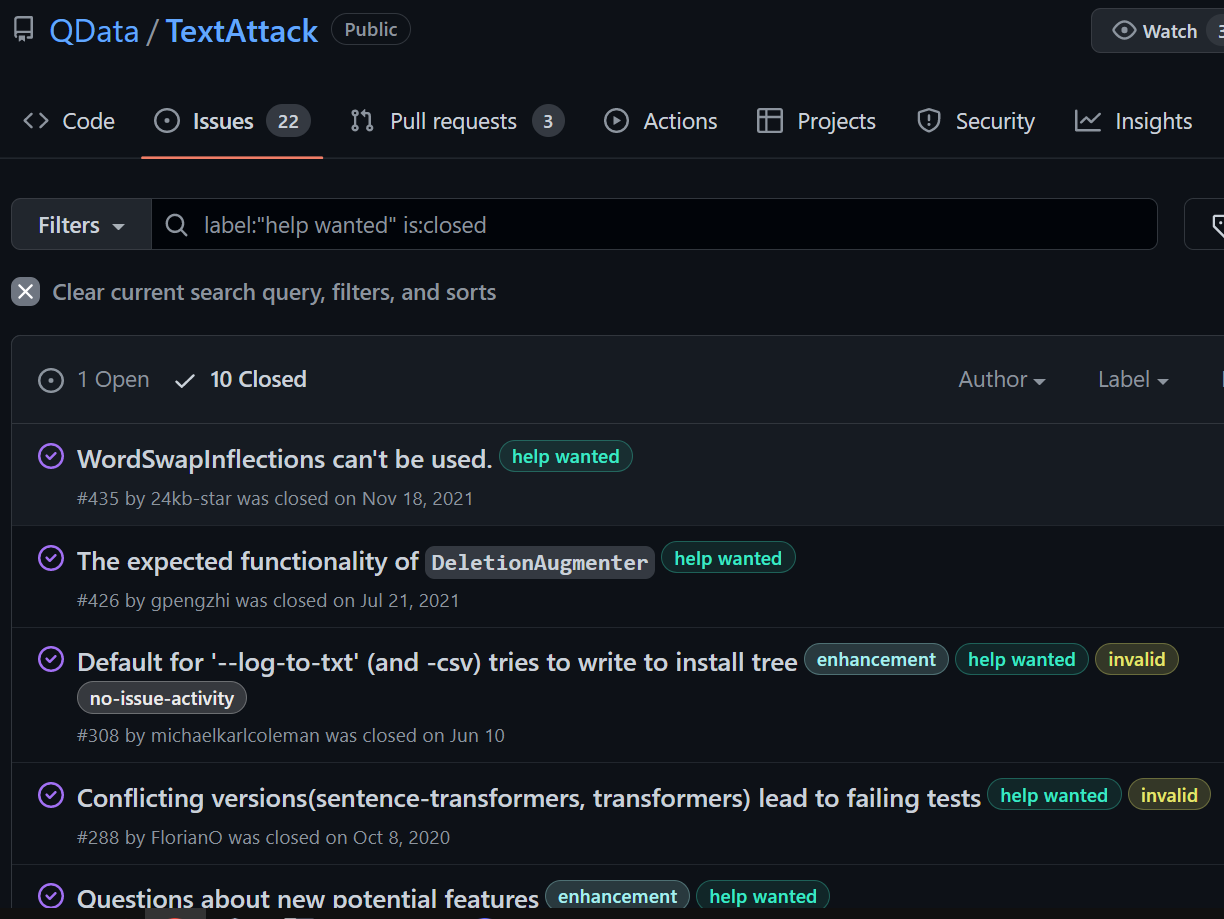
Task: Click help wanted label on issue #435
Action: [x=566, y=457]
